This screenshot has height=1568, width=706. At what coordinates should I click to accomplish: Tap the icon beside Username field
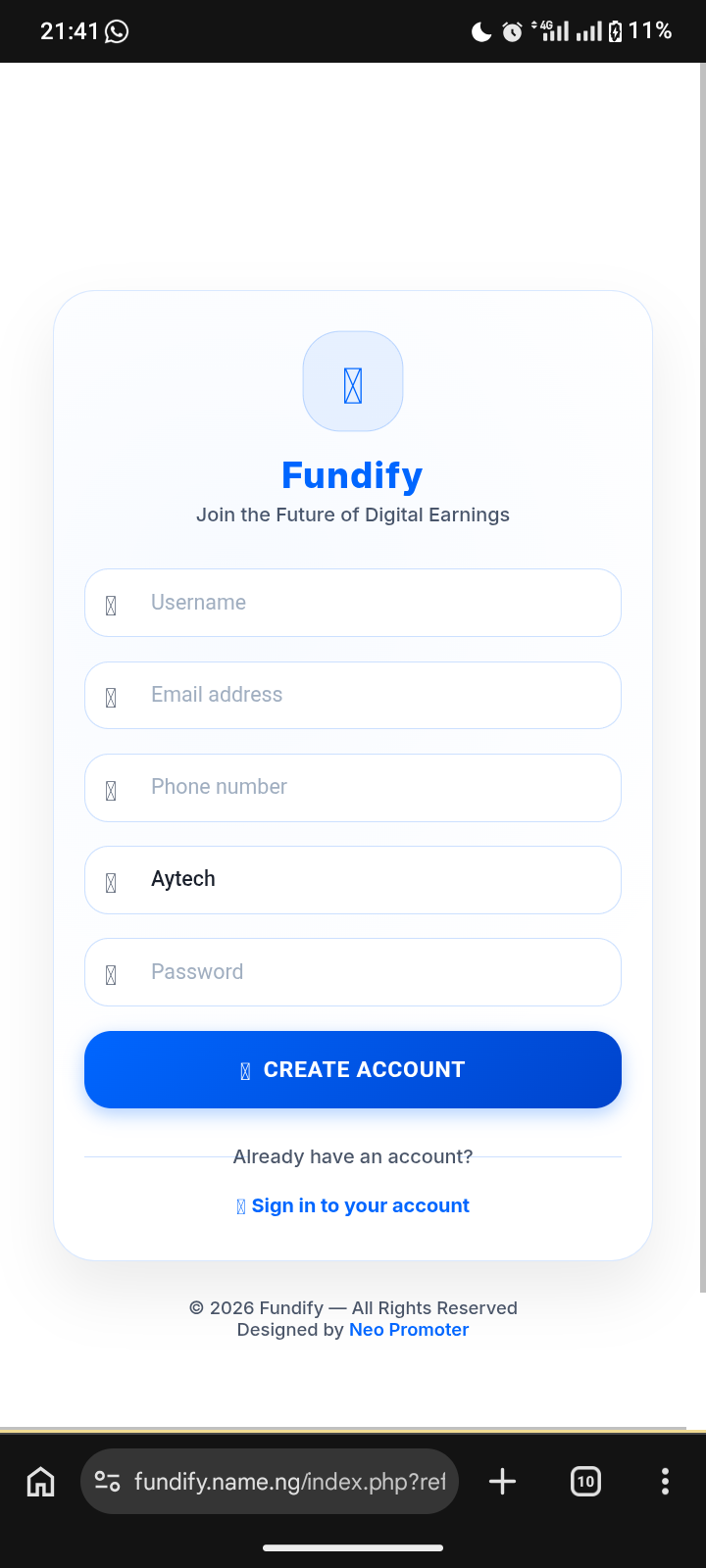[x=111, y=606]
